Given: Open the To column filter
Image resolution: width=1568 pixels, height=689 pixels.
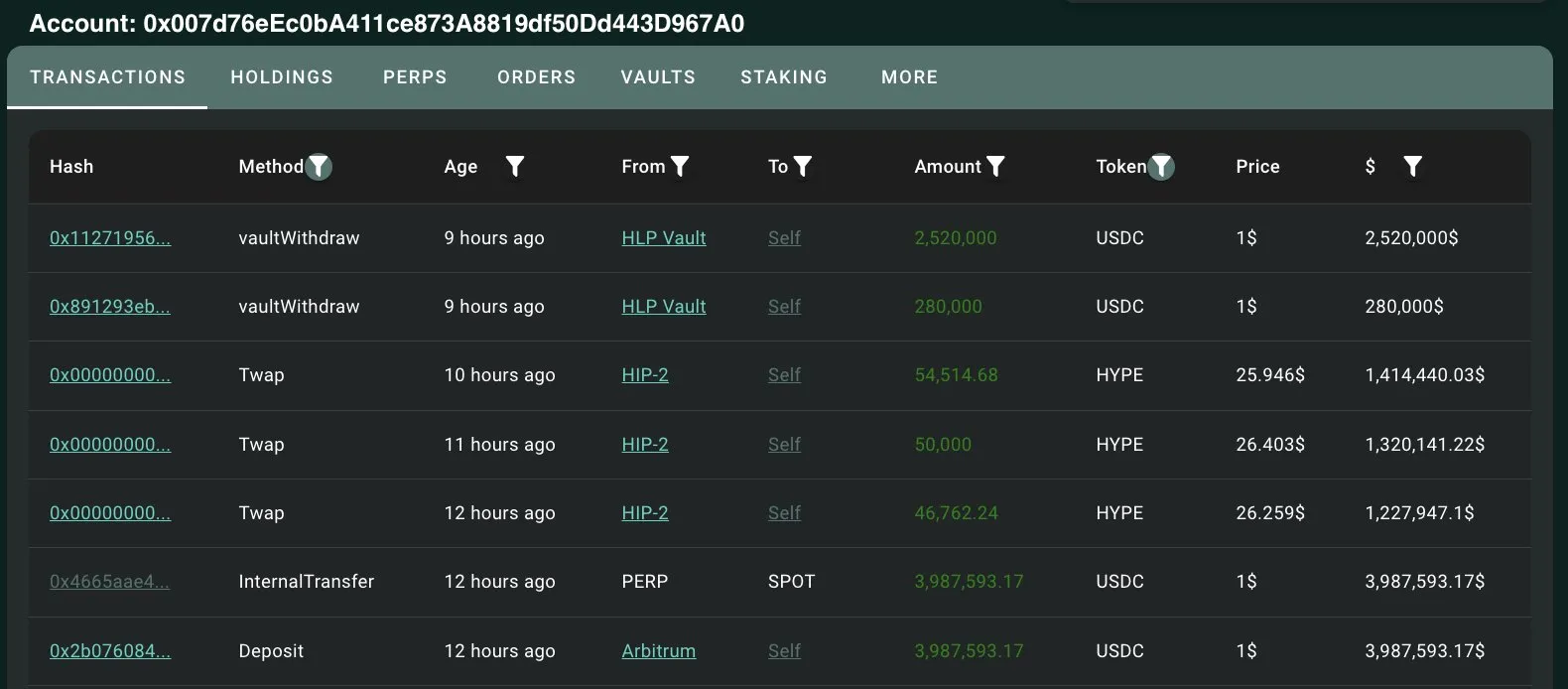Looking at the screenshot, I should click(803, 167).
